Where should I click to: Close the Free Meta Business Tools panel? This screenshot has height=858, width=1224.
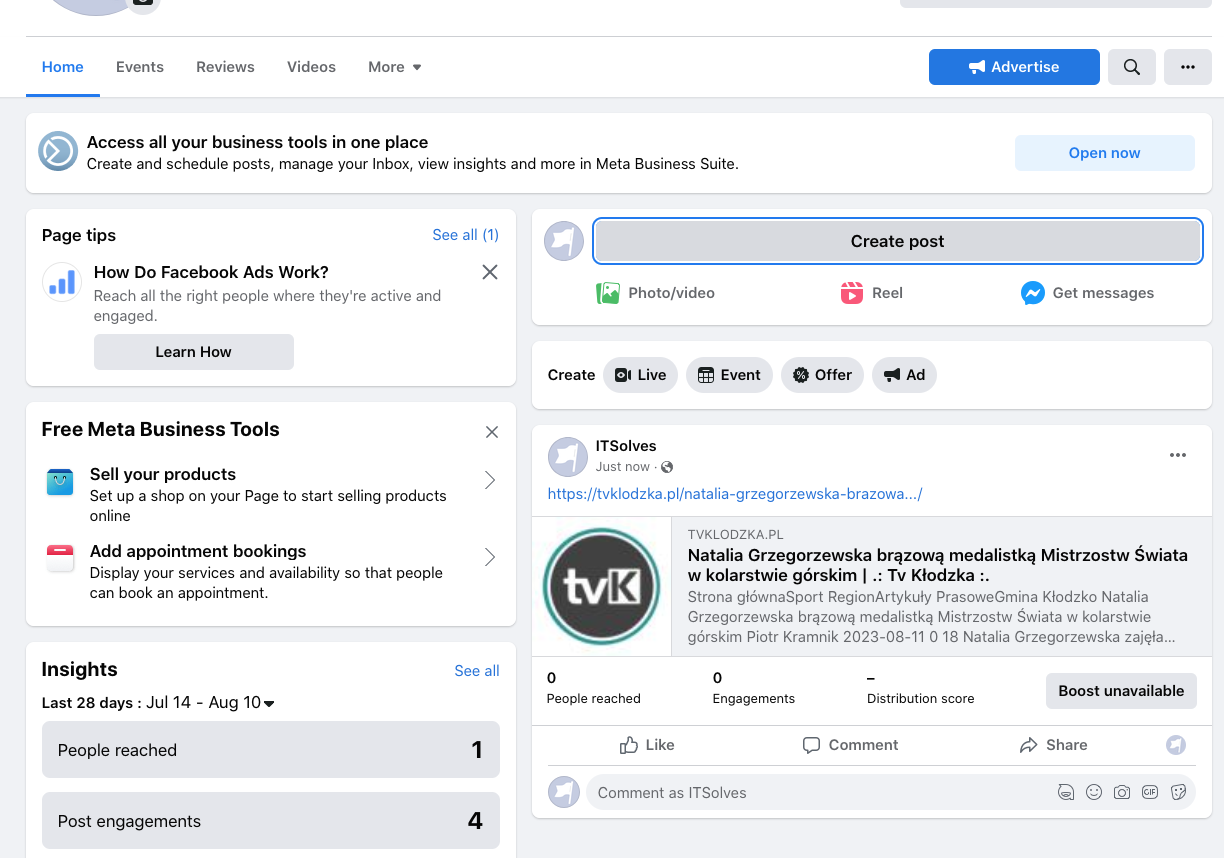point(492,432)
